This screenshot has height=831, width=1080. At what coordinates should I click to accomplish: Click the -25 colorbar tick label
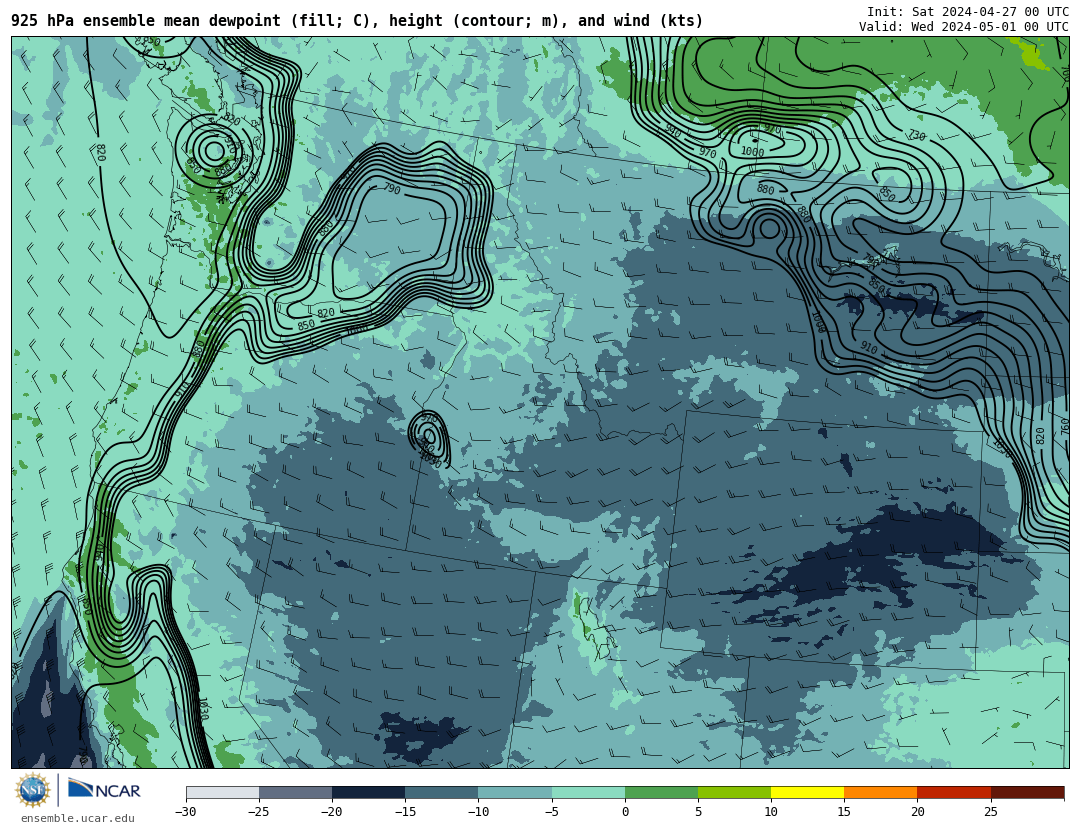coord(258,812)
